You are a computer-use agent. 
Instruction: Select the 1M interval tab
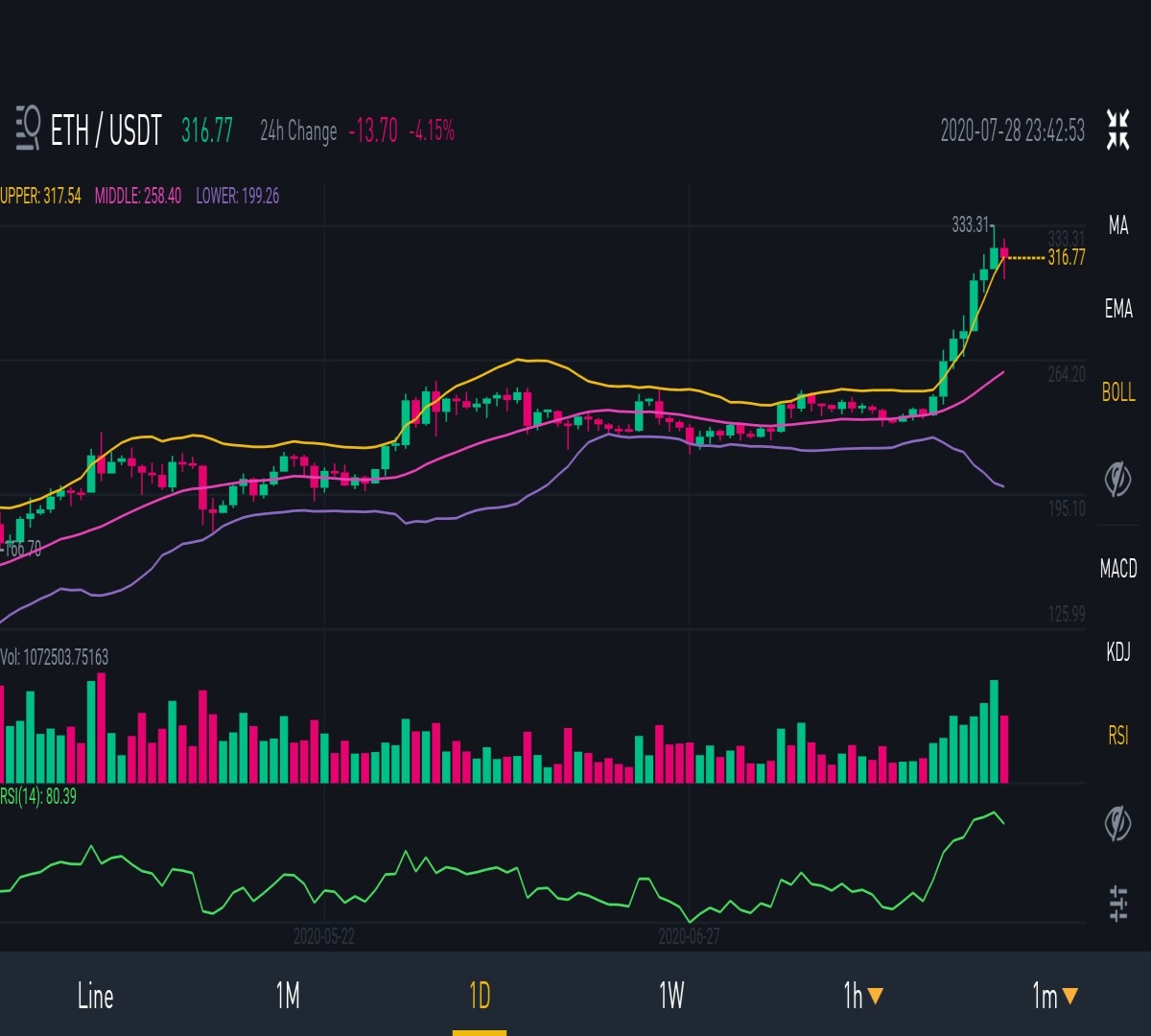tap(288, 996)
